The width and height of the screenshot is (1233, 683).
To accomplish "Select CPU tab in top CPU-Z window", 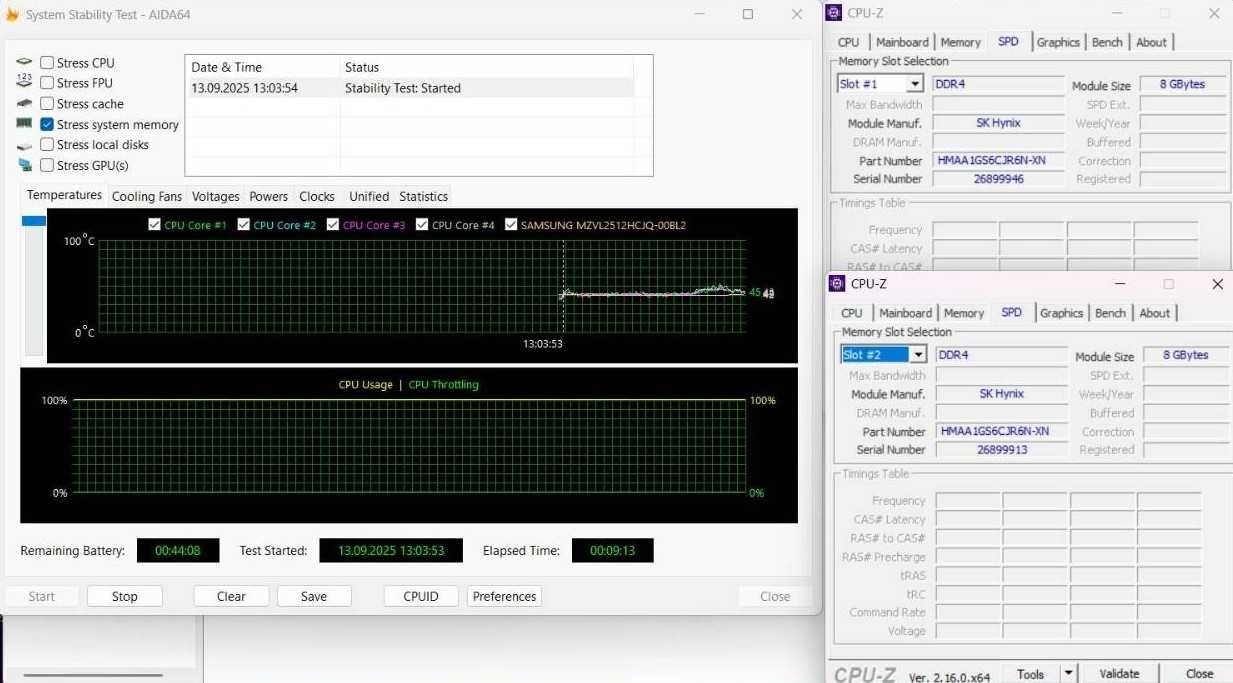I will [x=849, y=42].
